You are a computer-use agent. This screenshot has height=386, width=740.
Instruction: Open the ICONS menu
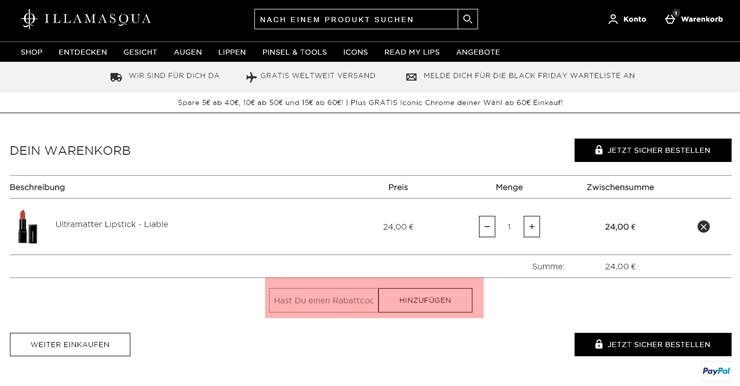[355, 52]
